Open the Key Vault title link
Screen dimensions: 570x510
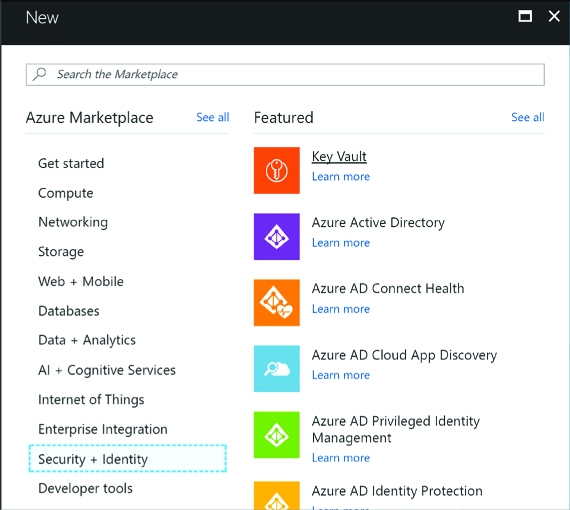339,157
